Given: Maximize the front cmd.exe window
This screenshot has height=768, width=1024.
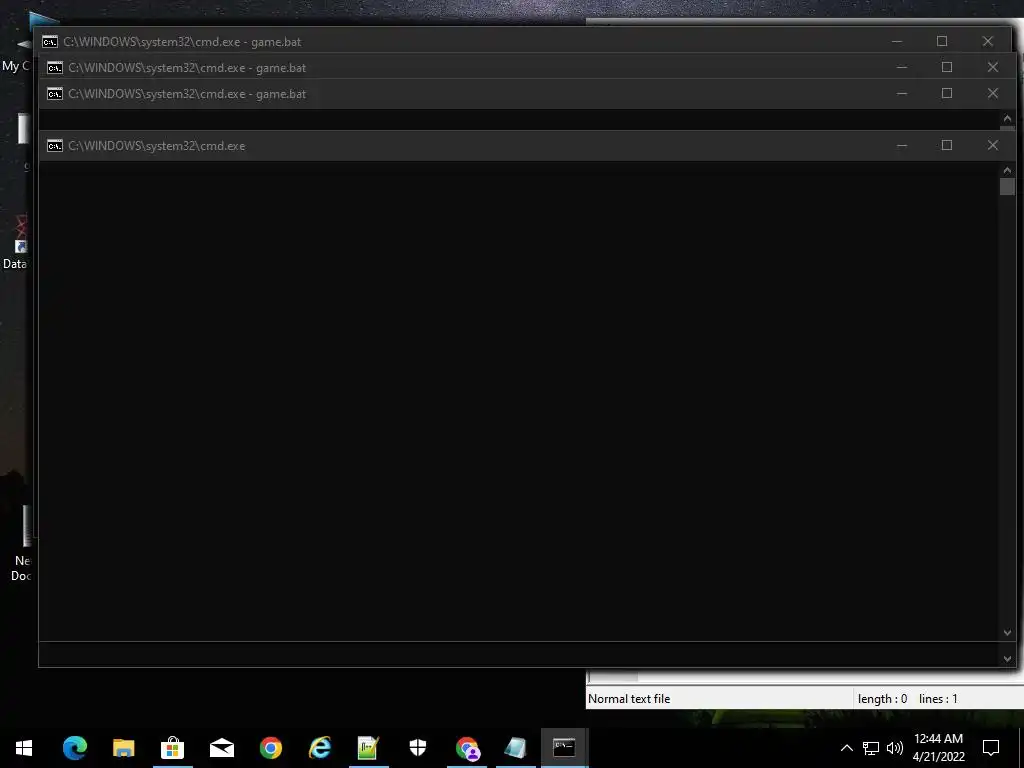Looking at the screenshot, I should (x=947, y=146).
